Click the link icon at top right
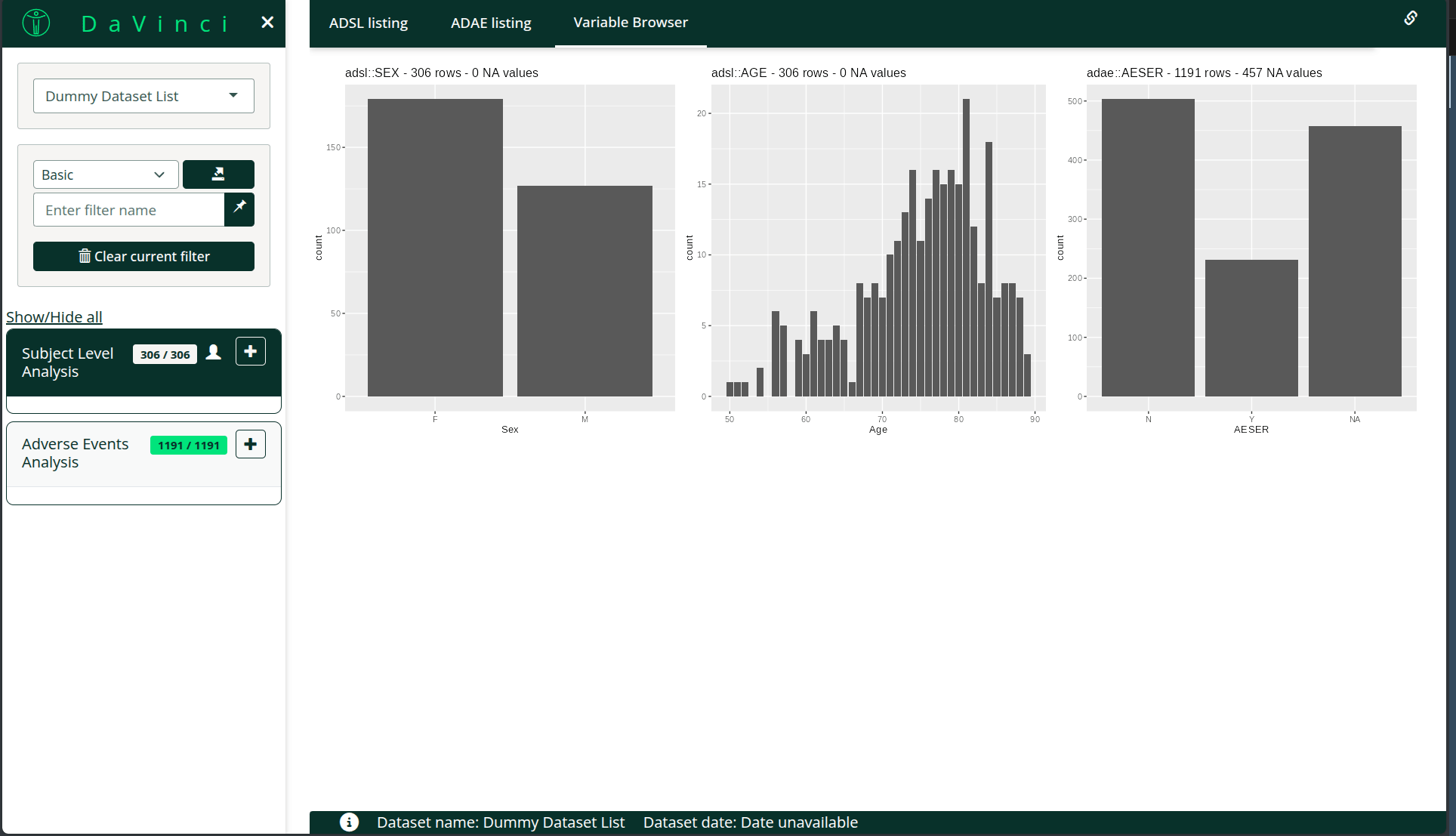This screenshot has width=1456, height=836. (x=1410, y=18)
